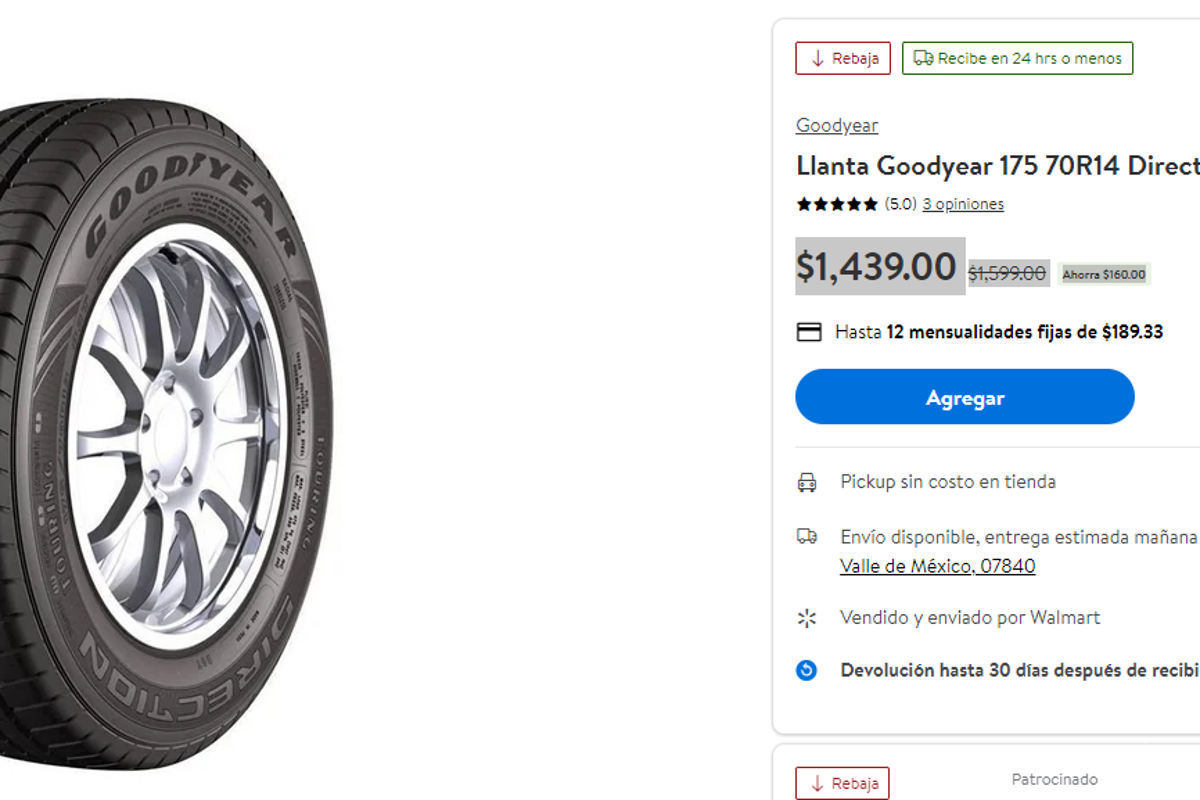Click the Walmart spark icon beside Vendido por Walmart
The image size is (1200, 800).
tap(807, 618)
